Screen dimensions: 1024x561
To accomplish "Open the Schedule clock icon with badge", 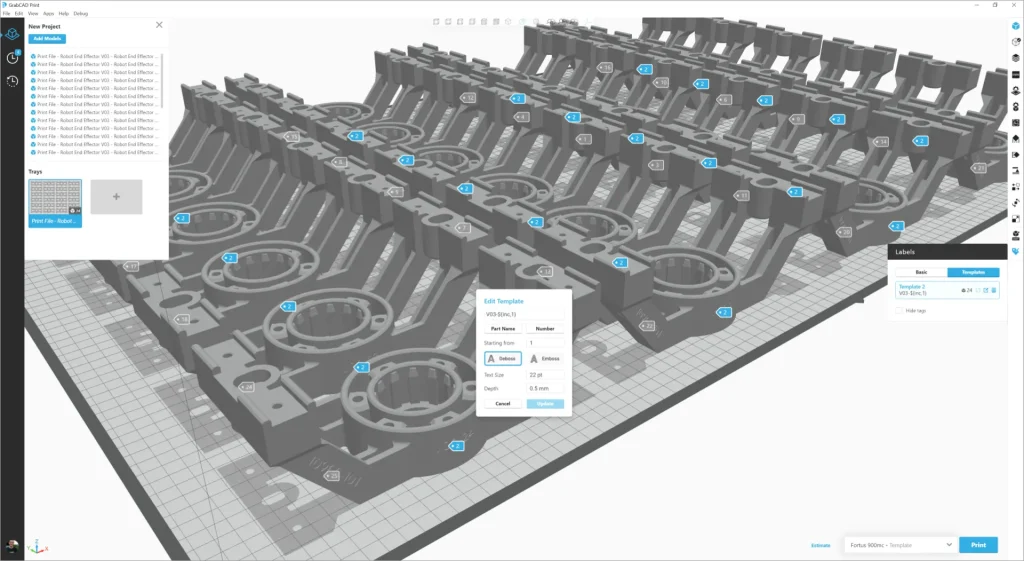I will [12, 57].
